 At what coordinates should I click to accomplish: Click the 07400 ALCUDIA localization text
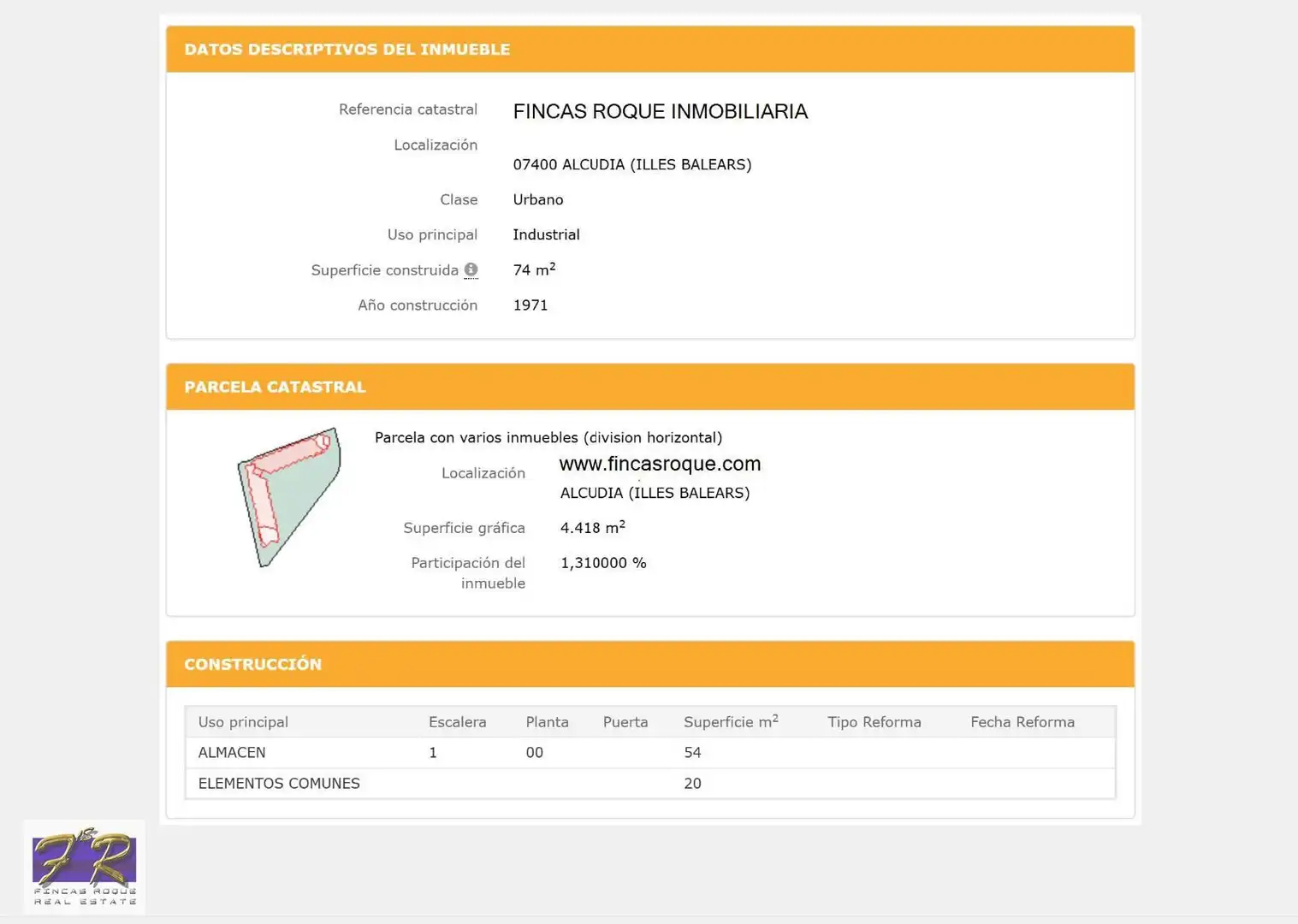(x=632, y=164)
